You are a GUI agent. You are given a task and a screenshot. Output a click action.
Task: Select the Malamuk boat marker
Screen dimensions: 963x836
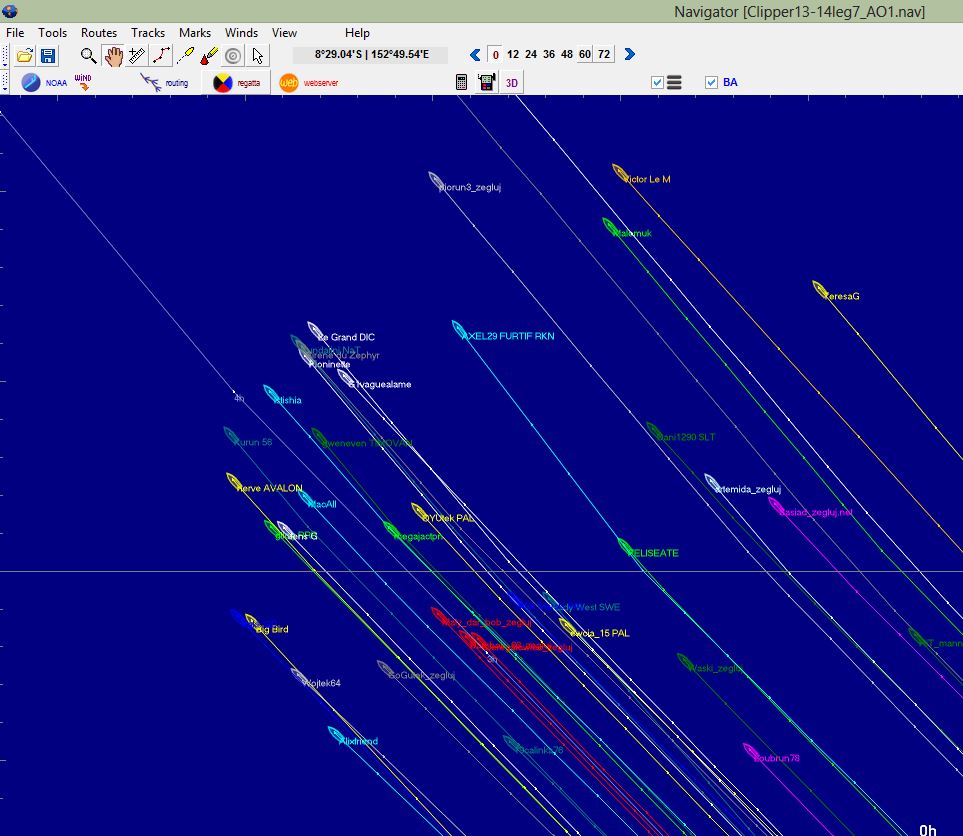tap(610, 227)
